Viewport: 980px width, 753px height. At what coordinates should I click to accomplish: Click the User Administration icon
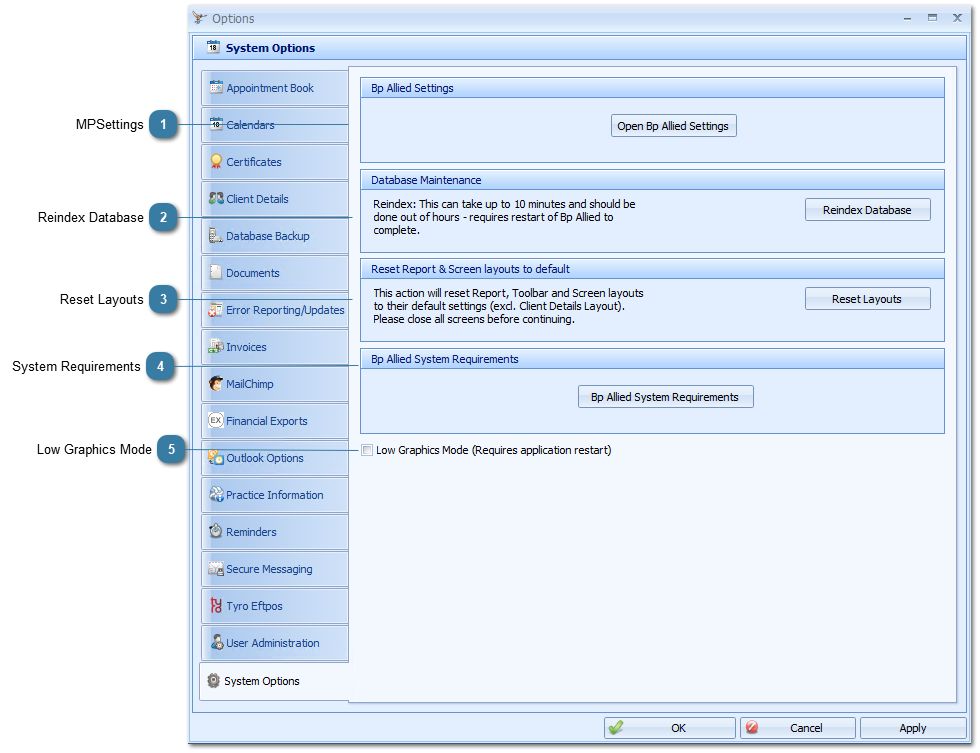click(216, 642)
